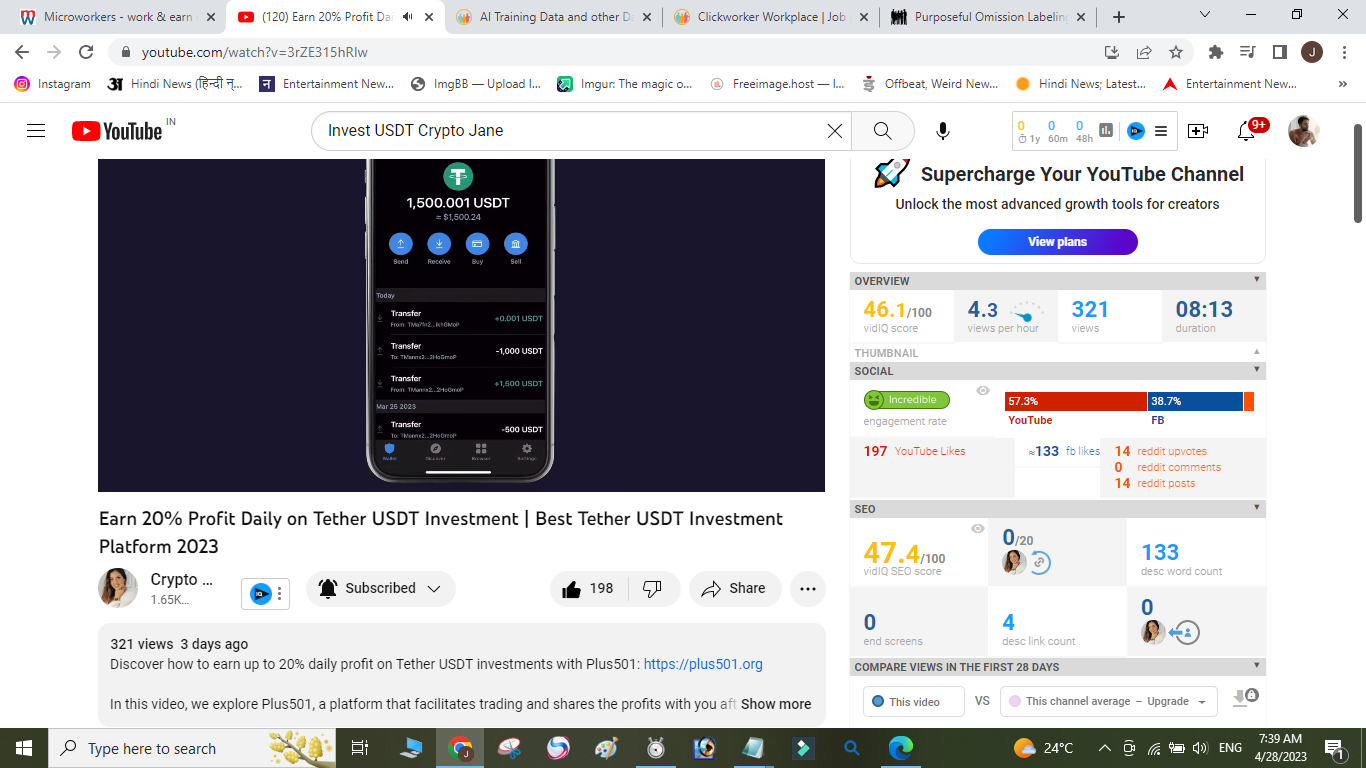Screen dimensions: 1366x768
Task: Open This channel average dropdown
Action: tap(1108, 701)
